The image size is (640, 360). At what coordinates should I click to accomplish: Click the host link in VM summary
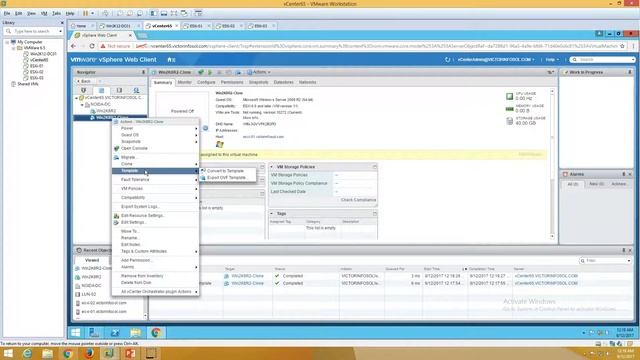[x=263, y=137]
